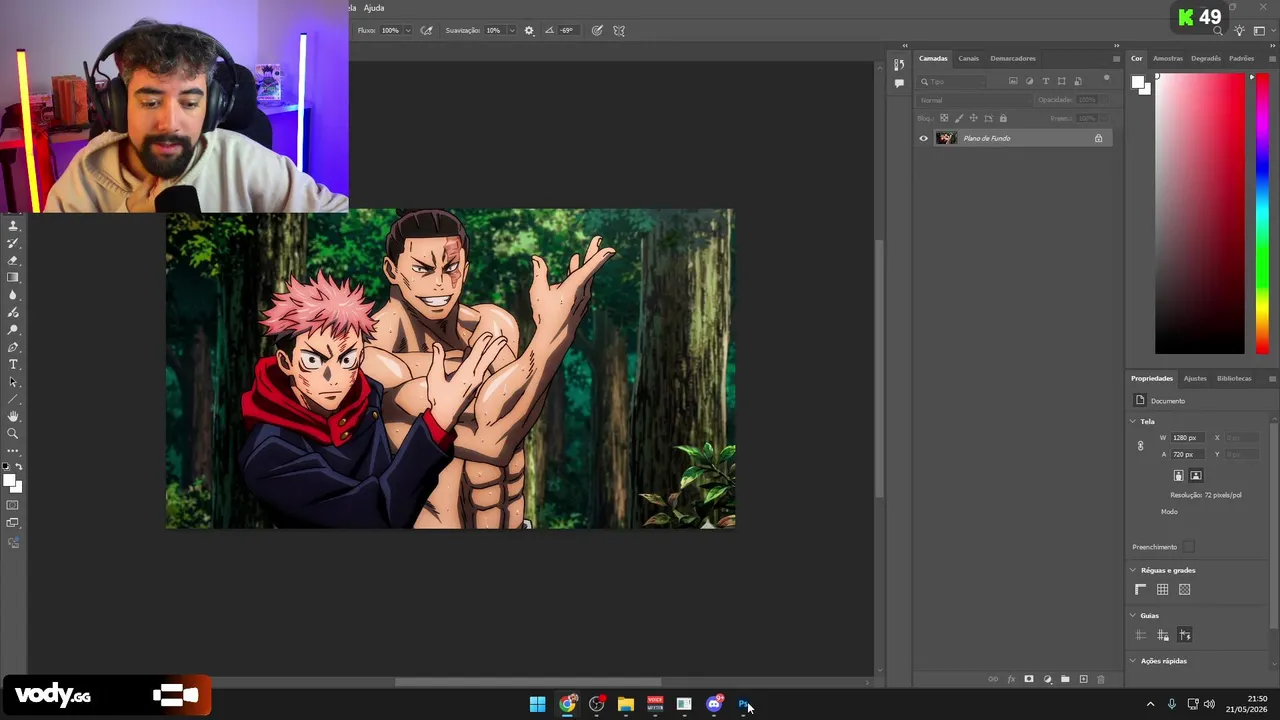This screenshot has height=720, width=1280.
Task: Activate the Hand tool
Action: coord(13,416)
